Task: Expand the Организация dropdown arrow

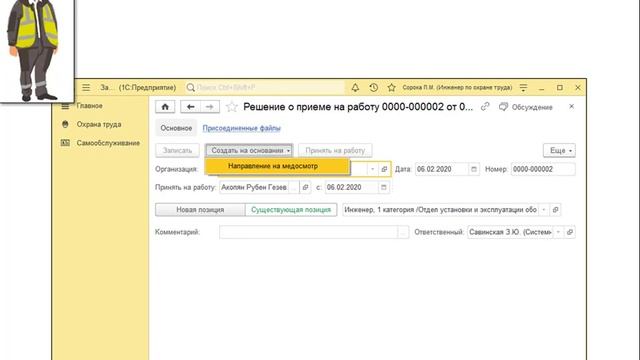Action: pos(372,169)
